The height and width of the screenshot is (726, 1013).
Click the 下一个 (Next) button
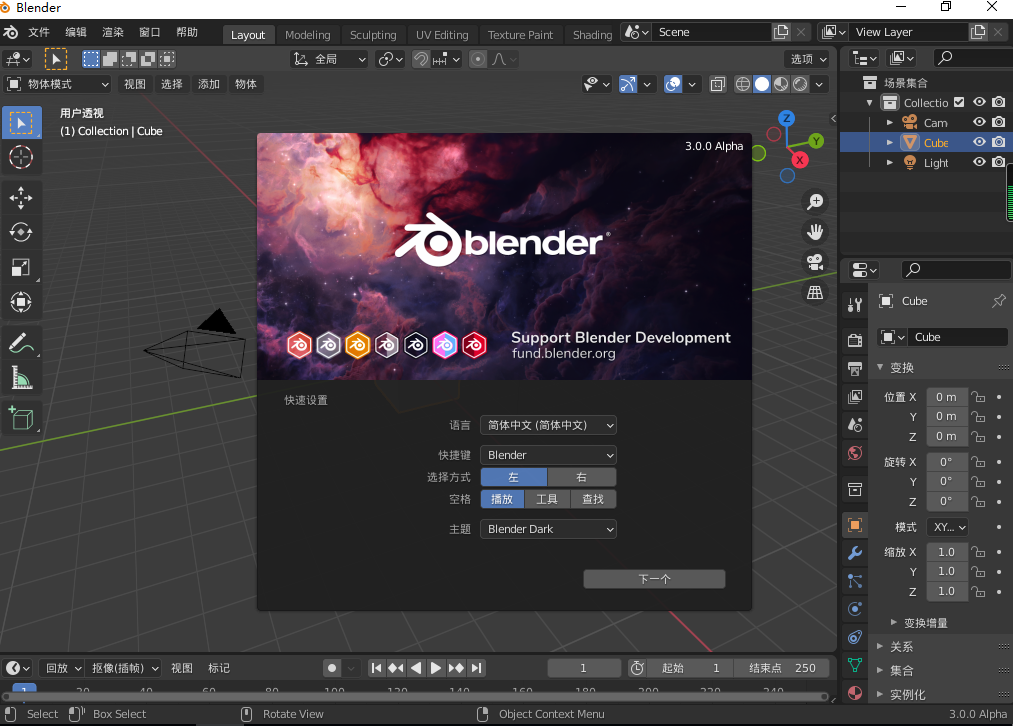click(654, 579)
